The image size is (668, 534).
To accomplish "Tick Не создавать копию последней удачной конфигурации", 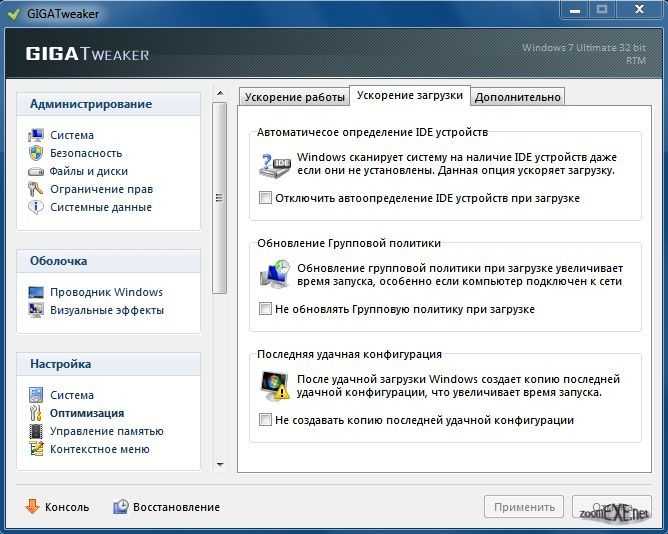I will pyautogui.click(x=265, y=420).
